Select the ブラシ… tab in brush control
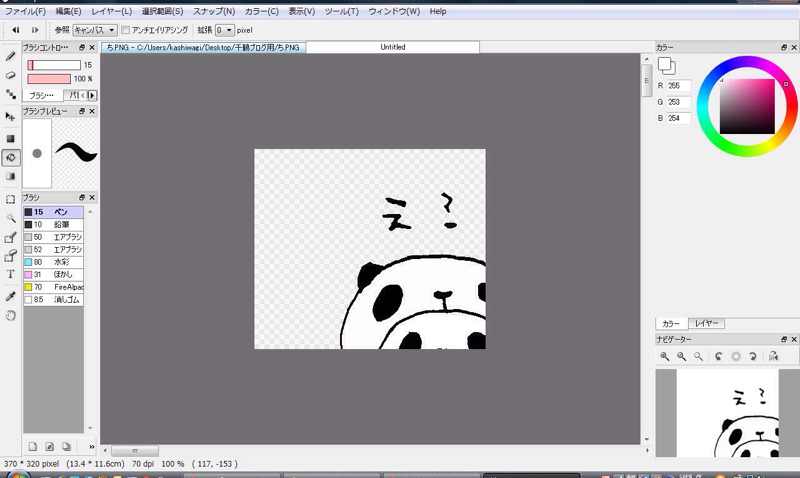The width and height of the screenshot is (800, 478). click(x=42, y=95)
